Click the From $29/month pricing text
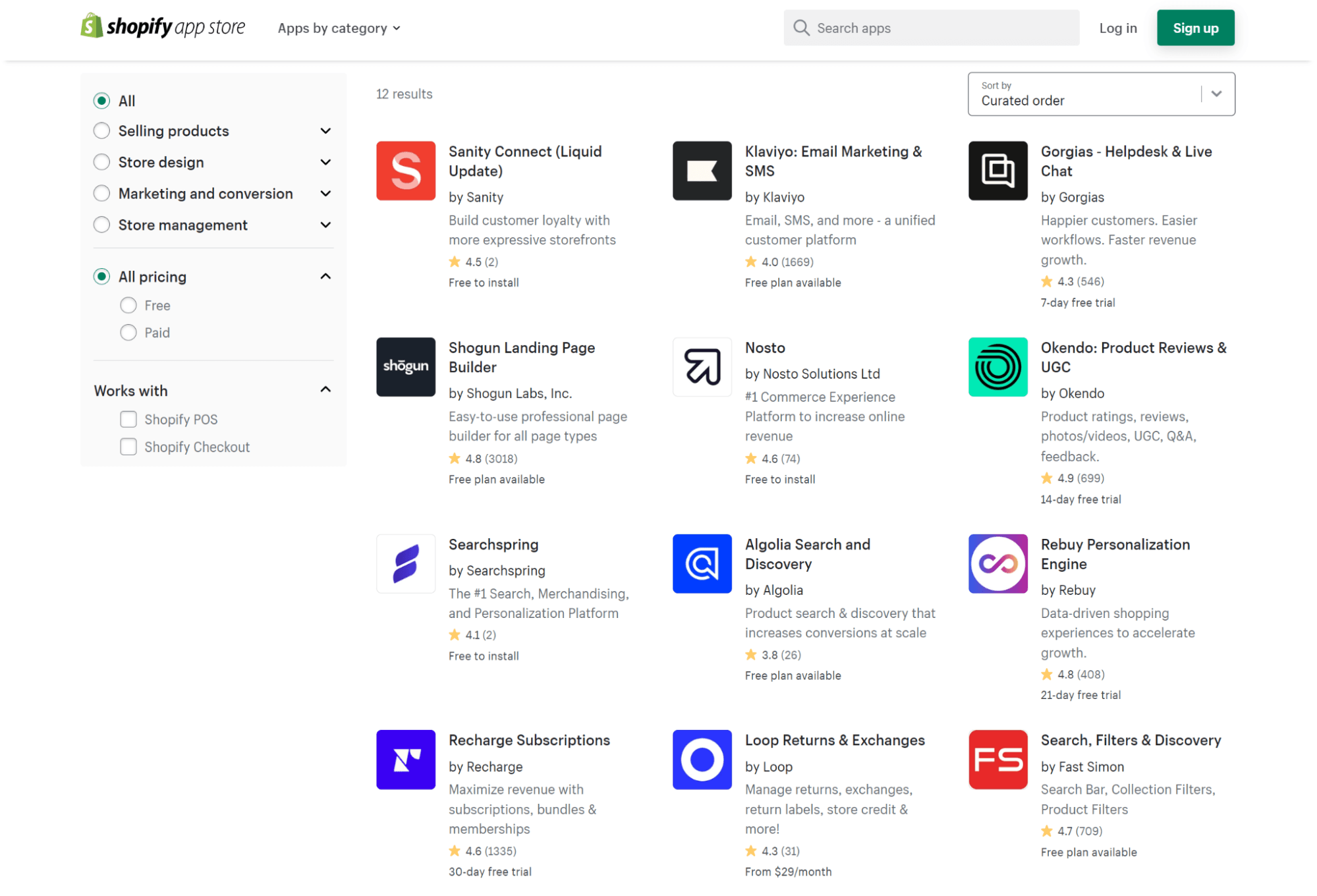Image resolution: width=1317 pixels, height=896 pixels. pyautogui.click(x=788, y=872)
